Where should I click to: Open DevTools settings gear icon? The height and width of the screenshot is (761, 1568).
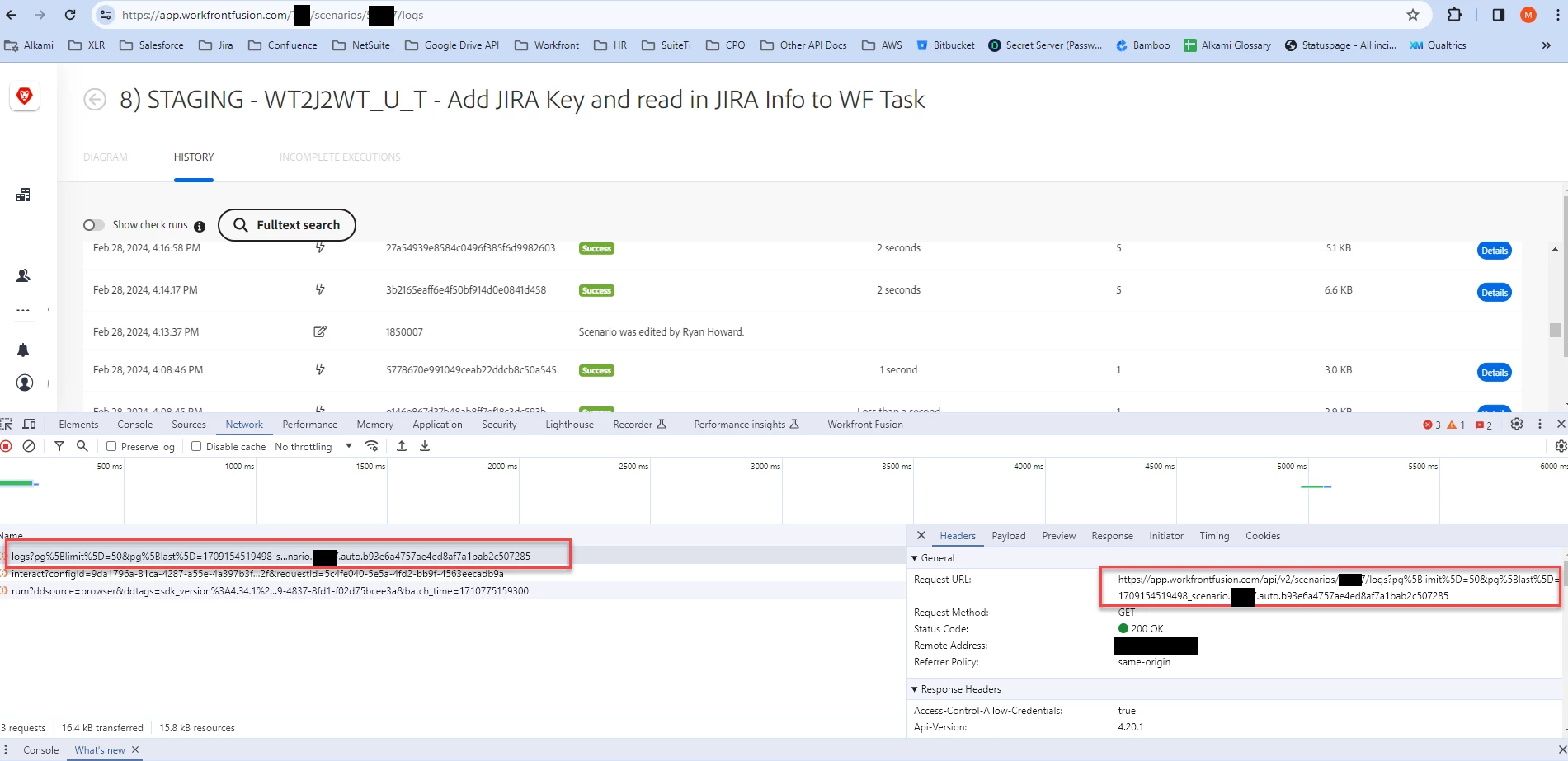[1517, 424]
